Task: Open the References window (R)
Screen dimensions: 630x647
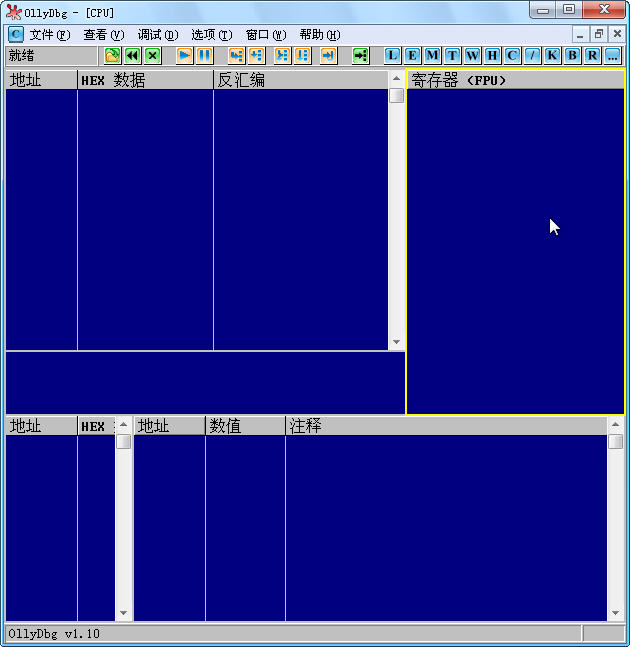Action: (592, 55)
